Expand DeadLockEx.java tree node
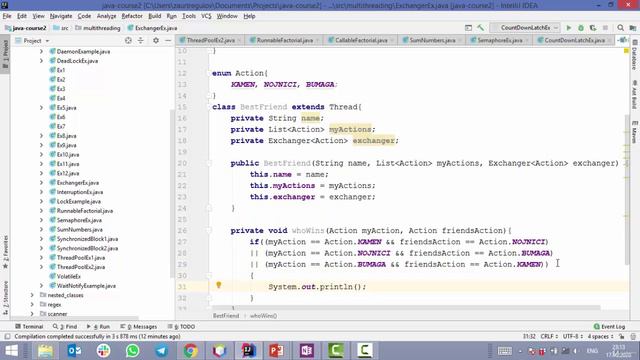The width and height of the screenshot is (640, 360). click(x=41, y=61)
